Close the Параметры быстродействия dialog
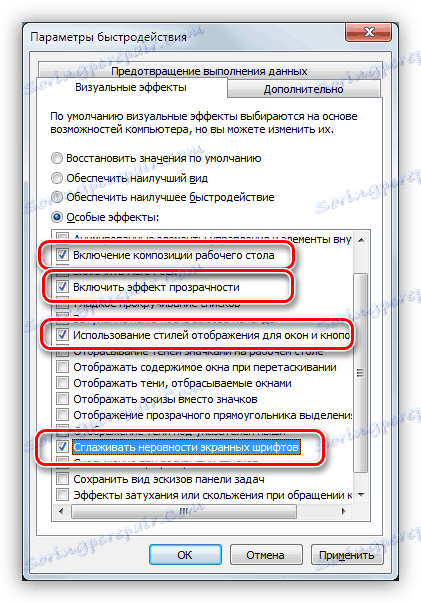The image size is (421, 603). (369, 32)
